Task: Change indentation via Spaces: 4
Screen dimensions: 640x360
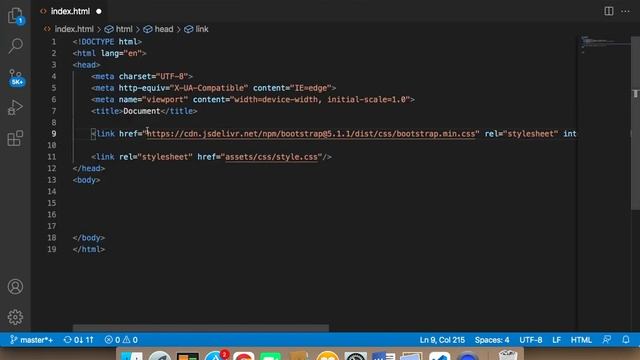Action: [x=492, y=340]
